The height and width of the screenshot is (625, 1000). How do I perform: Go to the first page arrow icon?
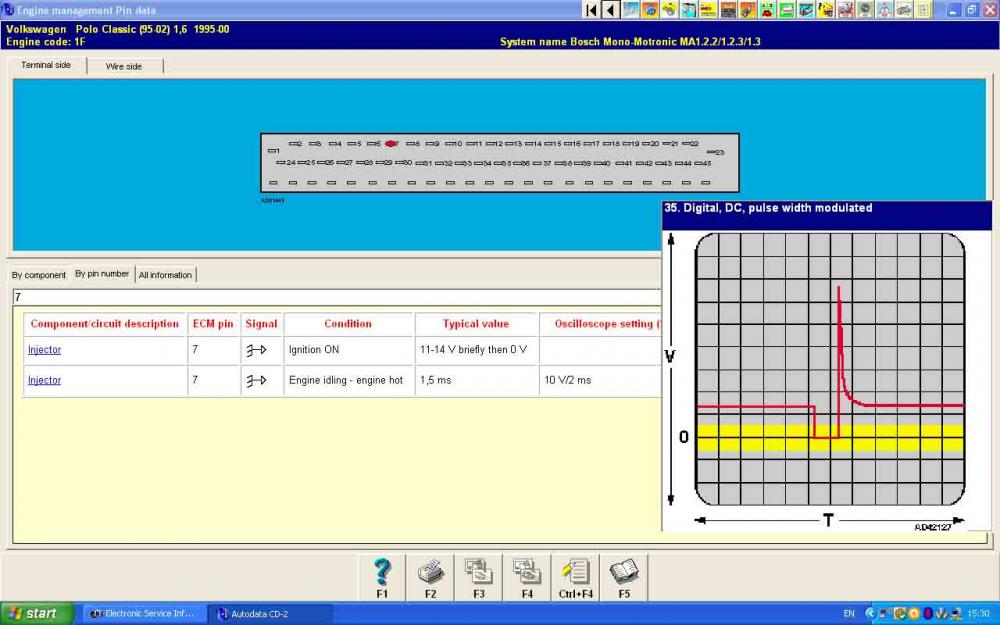tap(591, 10)
